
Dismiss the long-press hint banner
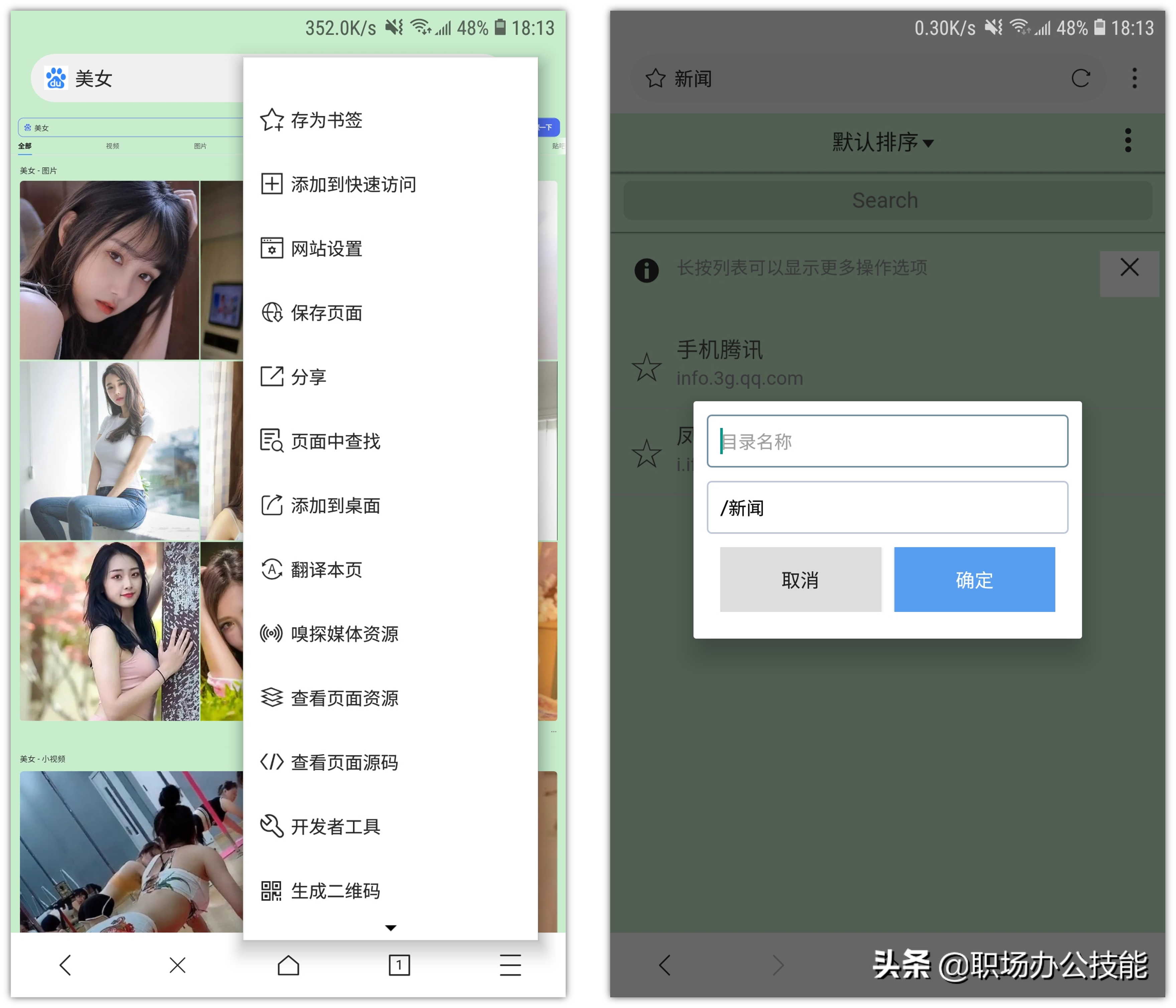pos(1129,268)
